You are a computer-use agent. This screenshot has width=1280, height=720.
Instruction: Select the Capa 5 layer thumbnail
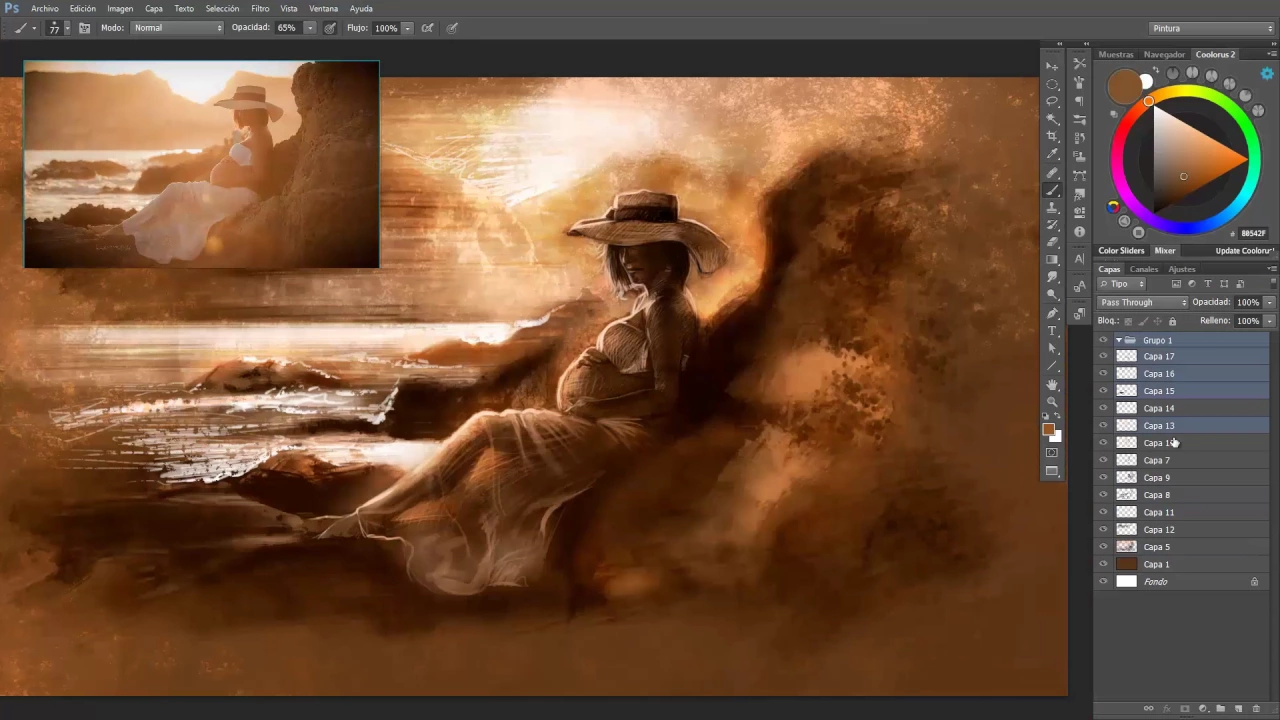tap(1126, 547)
